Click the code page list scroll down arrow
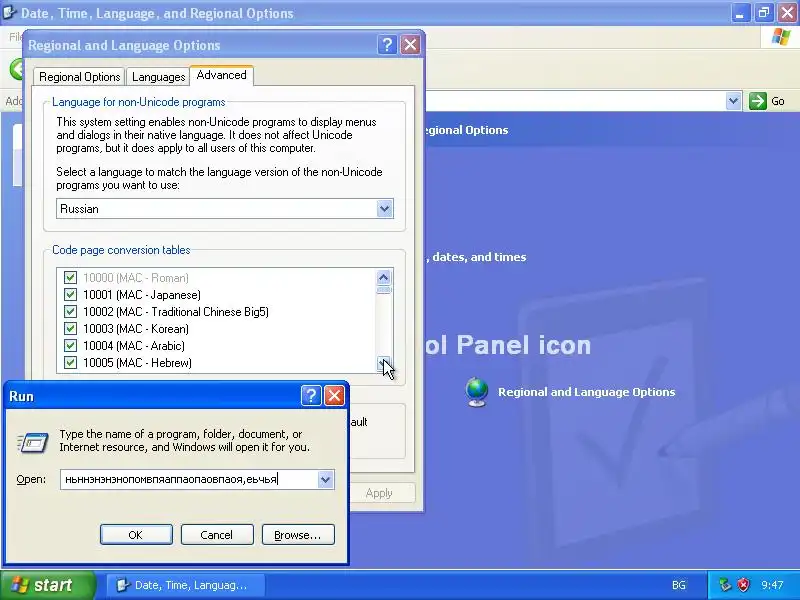The image size is (800, 600). 384,364
